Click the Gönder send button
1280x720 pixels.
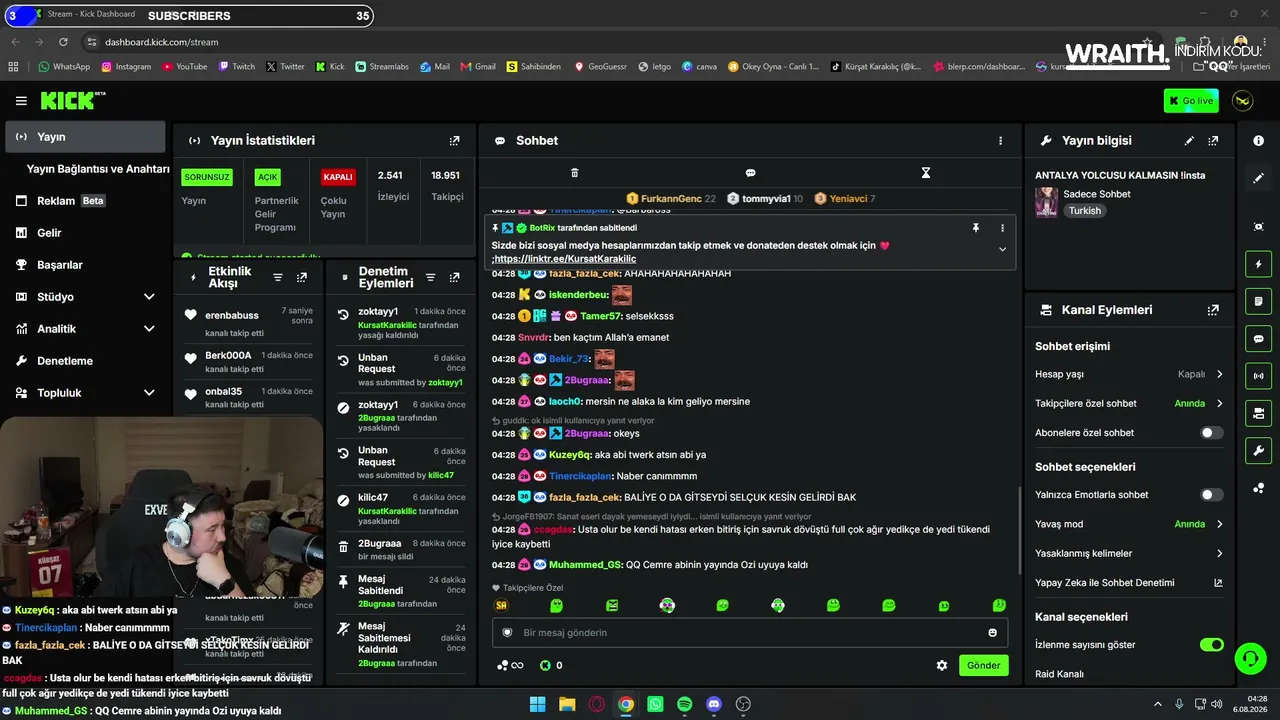tap(983, 665)
